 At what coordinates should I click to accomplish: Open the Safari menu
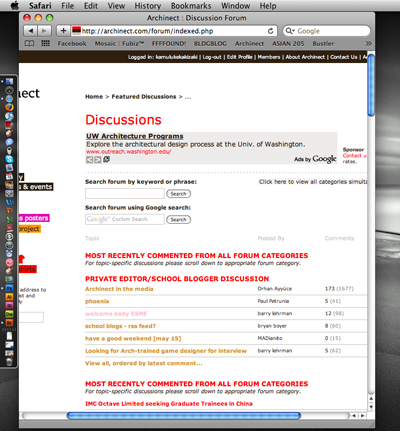40,6
